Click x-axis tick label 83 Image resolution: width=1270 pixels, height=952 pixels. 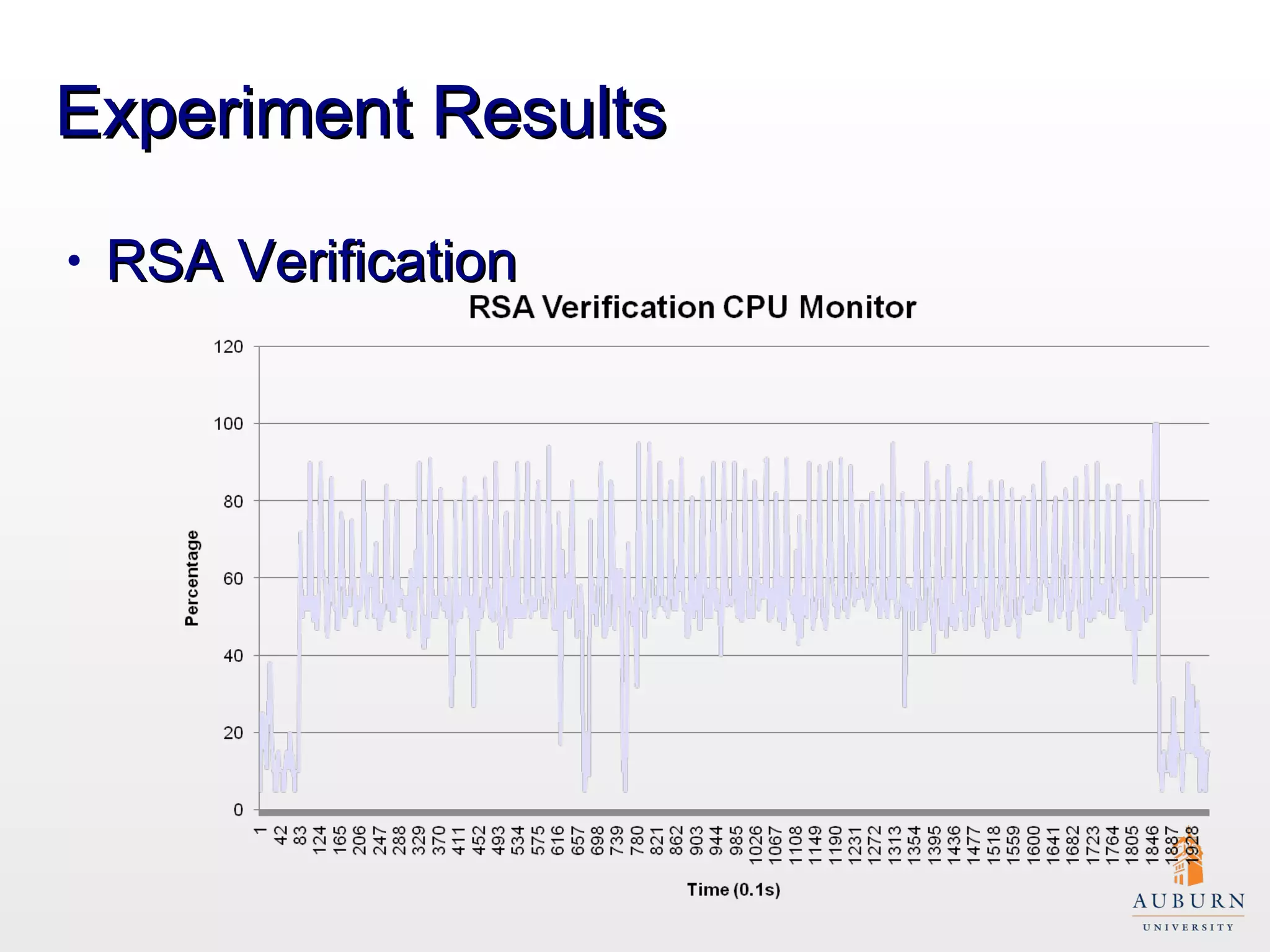[300, 835]
